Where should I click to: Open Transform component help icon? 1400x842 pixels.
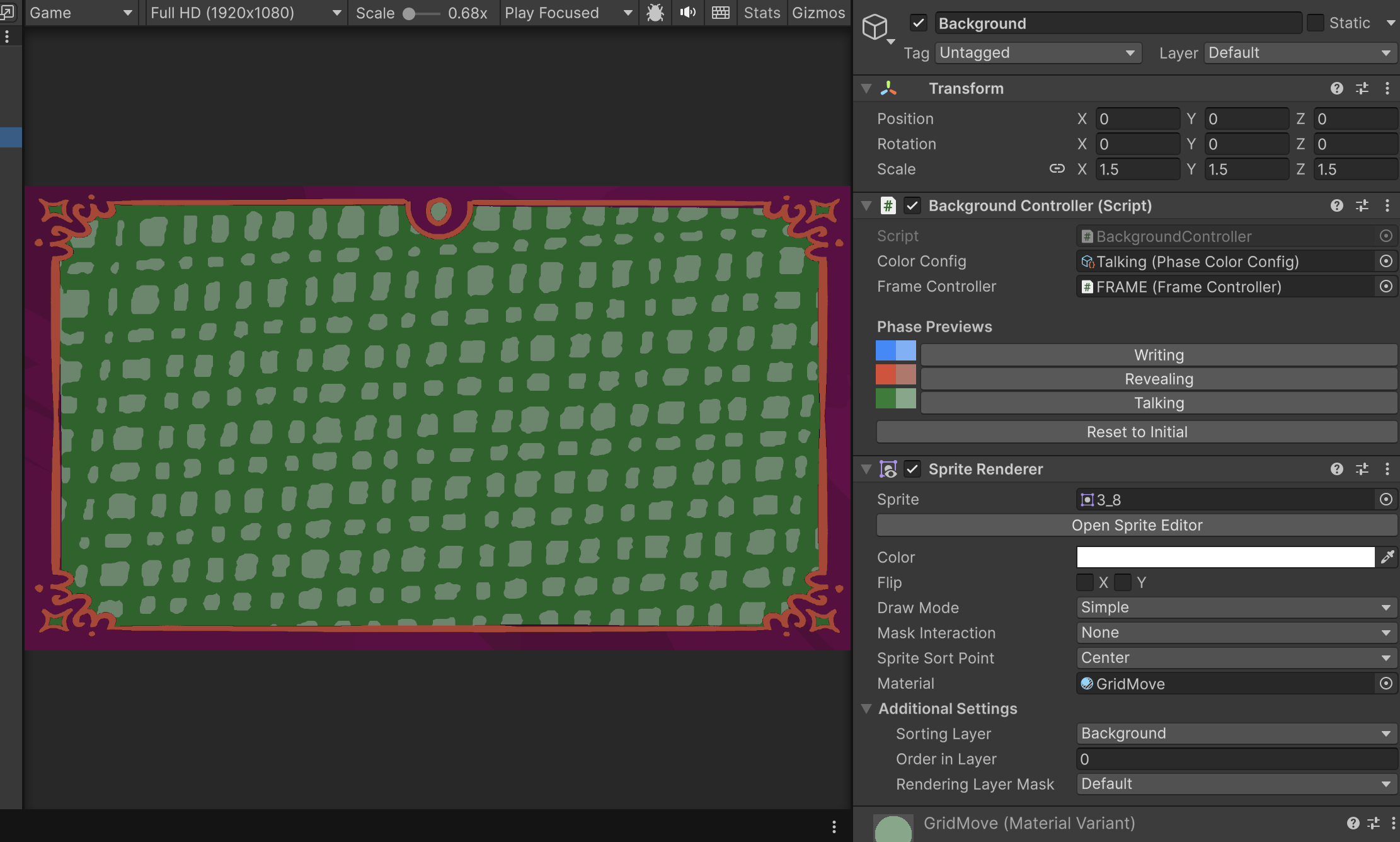pos(1336,88)
